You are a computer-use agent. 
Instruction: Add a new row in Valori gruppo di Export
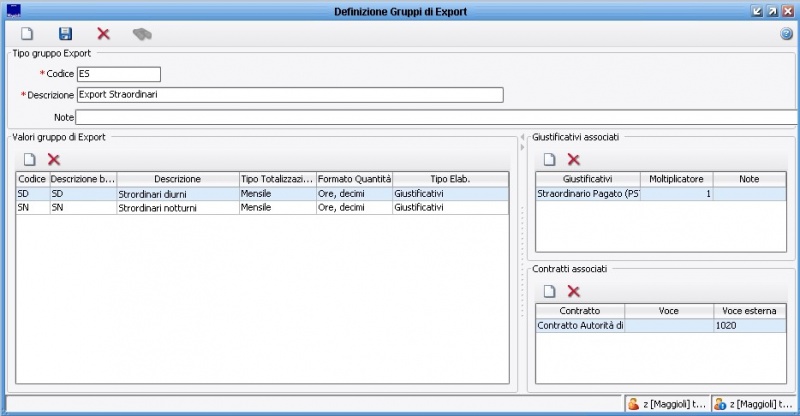point(30,159)
